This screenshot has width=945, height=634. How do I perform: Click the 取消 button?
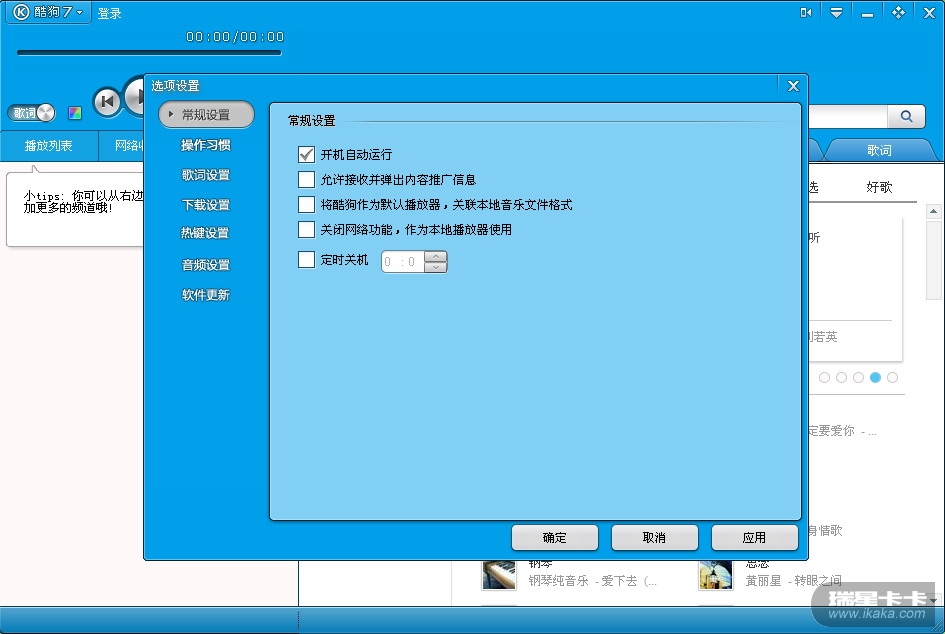coord(655,538)
